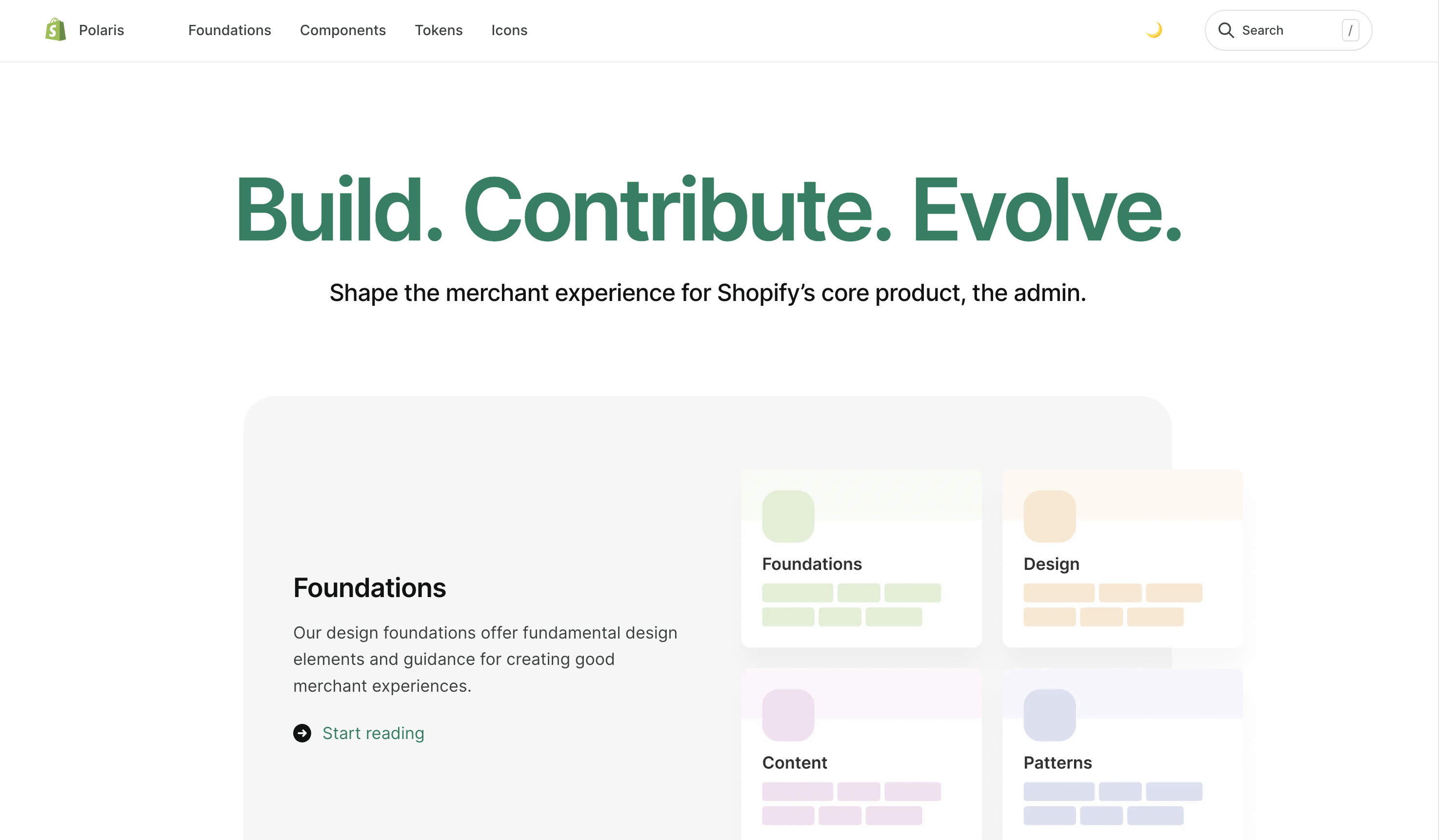Click the Shopify bag logo
This screenshot has width=1439, height=840.
tap(55, 30)
